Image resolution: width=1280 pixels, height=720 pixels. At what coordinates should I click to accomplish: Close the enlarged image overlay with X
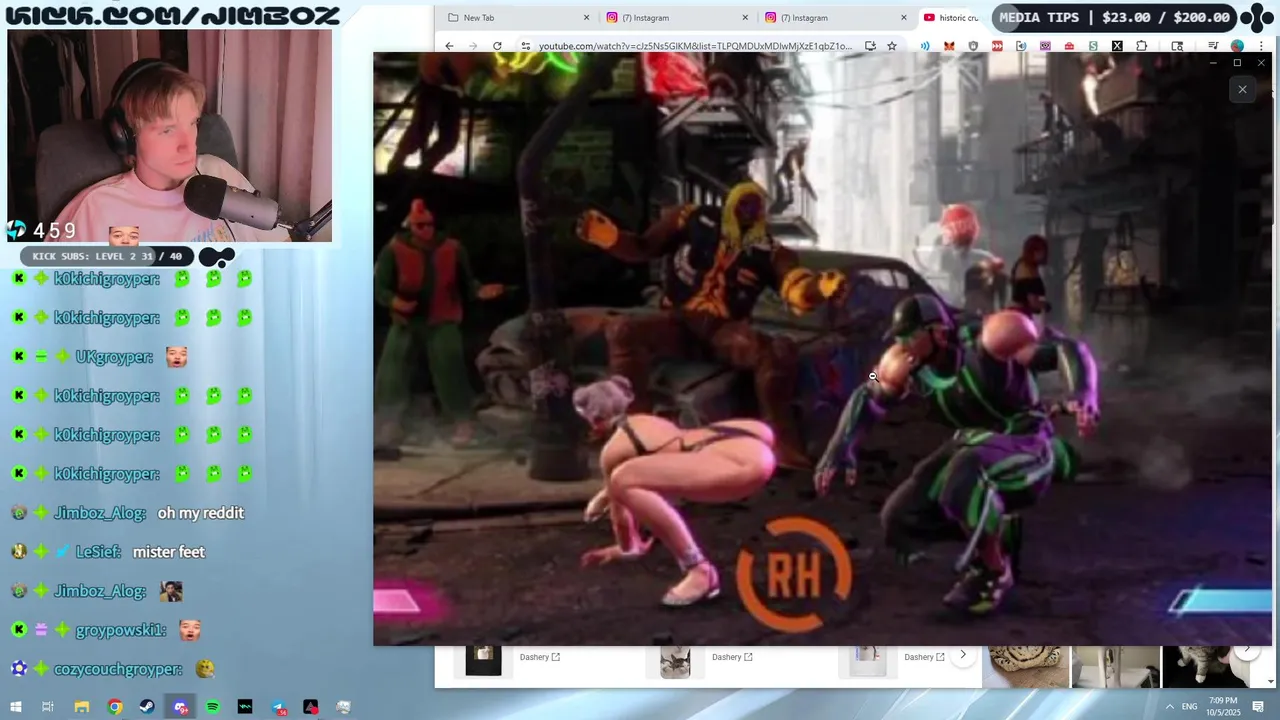[x=1242, y=89]
